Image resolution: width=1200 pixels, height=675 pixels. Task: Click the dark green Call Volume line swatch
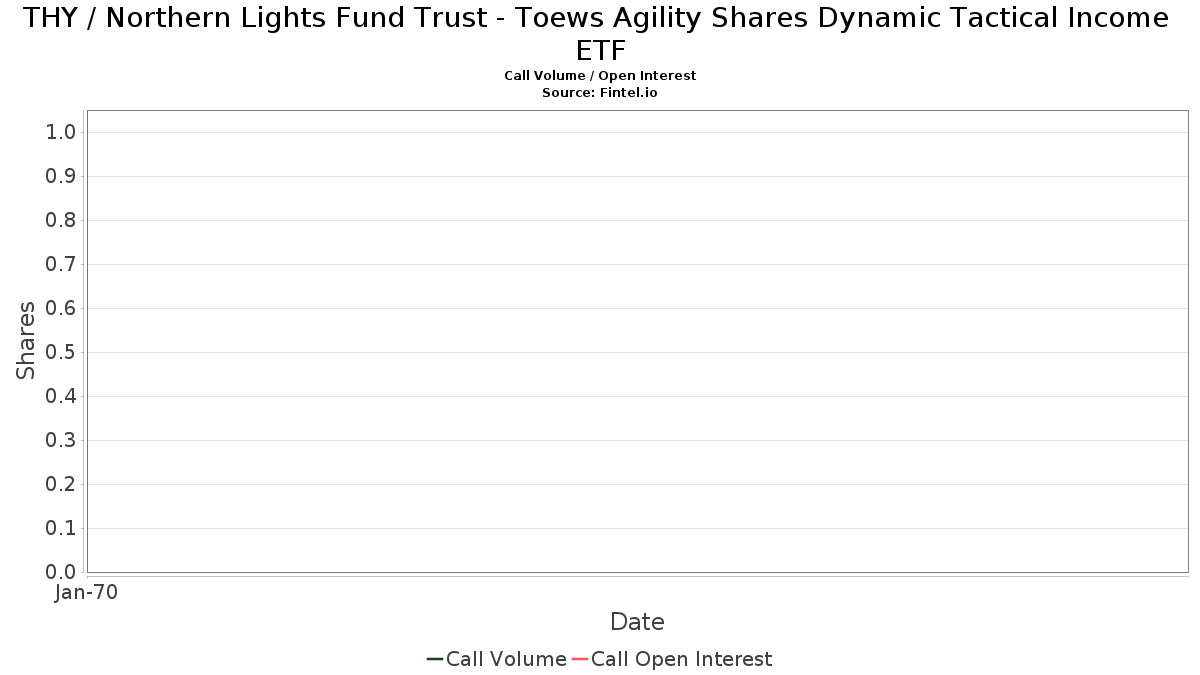[435, 659]
